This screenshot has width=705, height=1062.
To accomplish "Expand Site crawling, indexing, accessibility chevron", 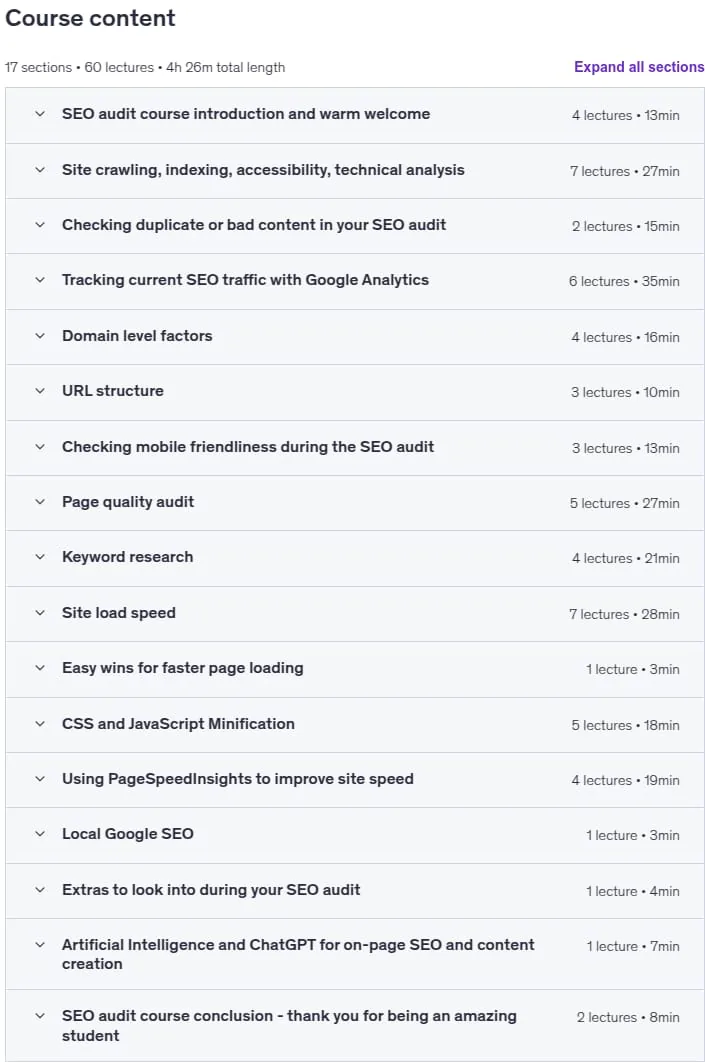I will pyautogui.click(x=40, y=170).
